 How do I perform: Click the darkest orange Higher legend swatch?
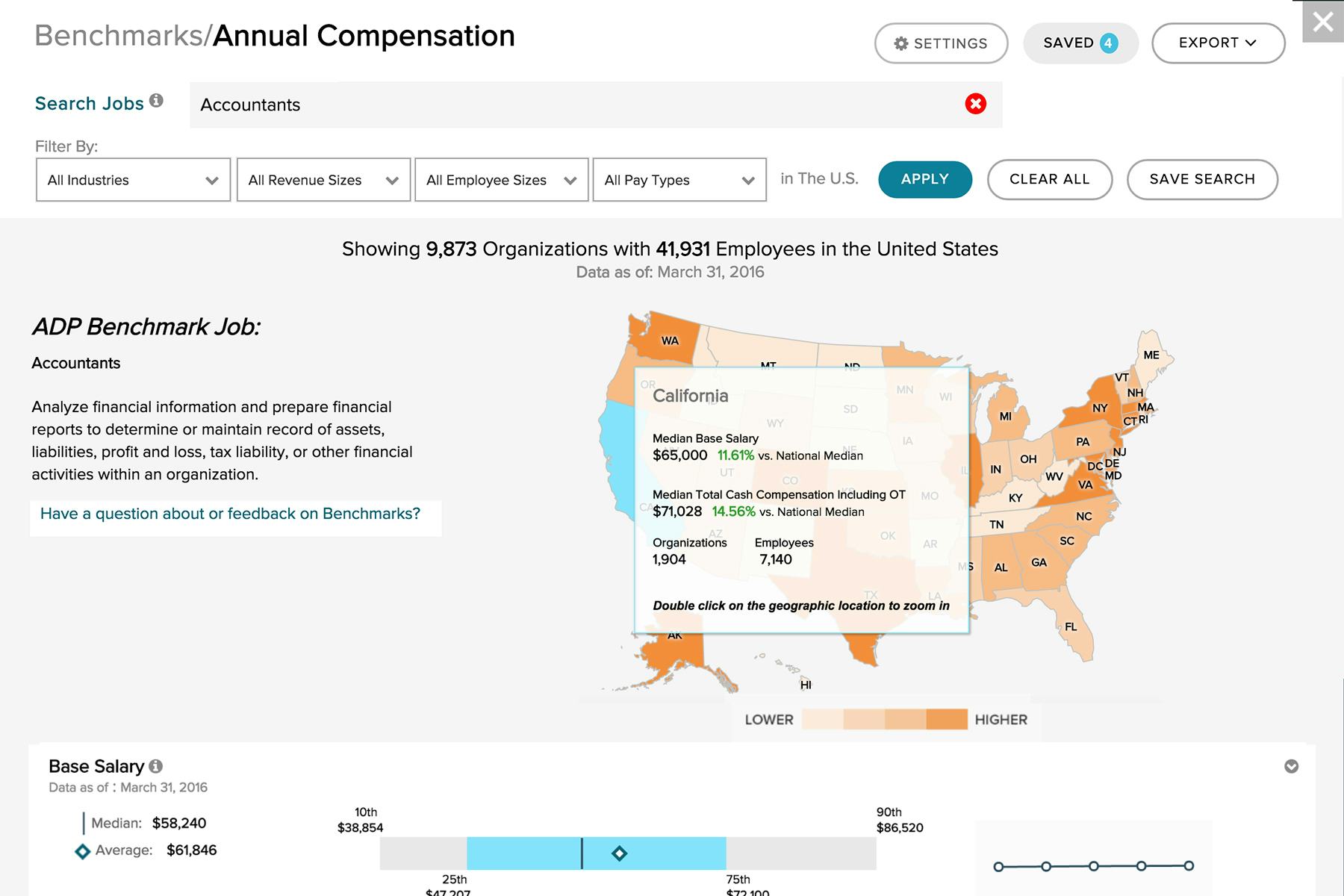(947, 719)
